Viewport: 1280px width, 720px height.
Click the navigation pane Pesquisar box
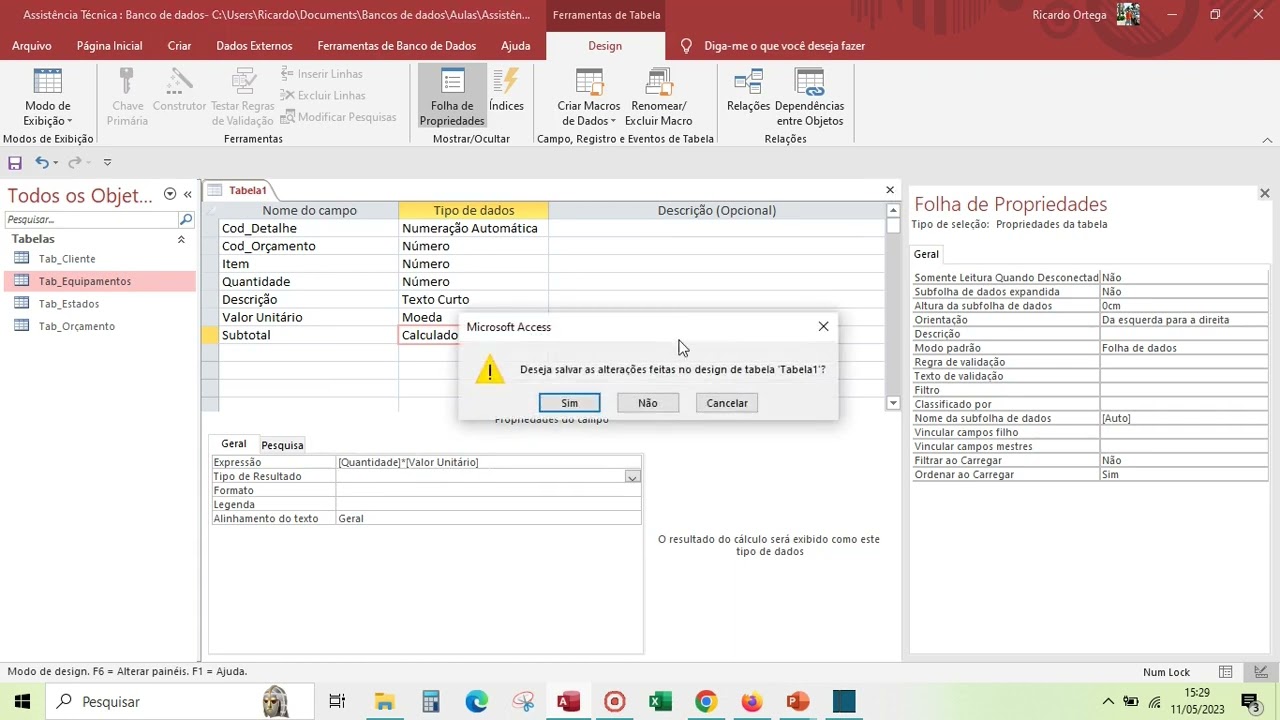point(91,219)
